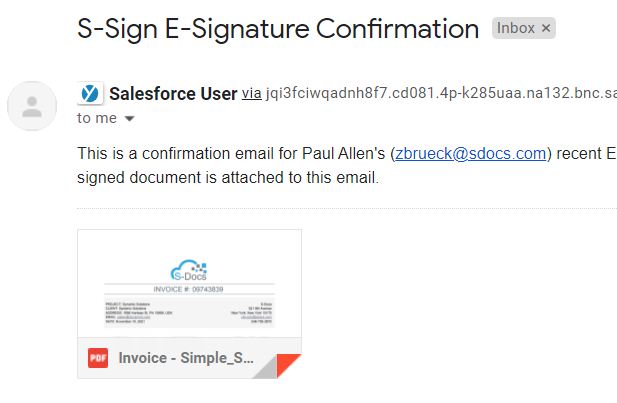Open the invoice attachment preview thumbnail
The width and height of the screenshot is (617, 403).
click(189, 283)
